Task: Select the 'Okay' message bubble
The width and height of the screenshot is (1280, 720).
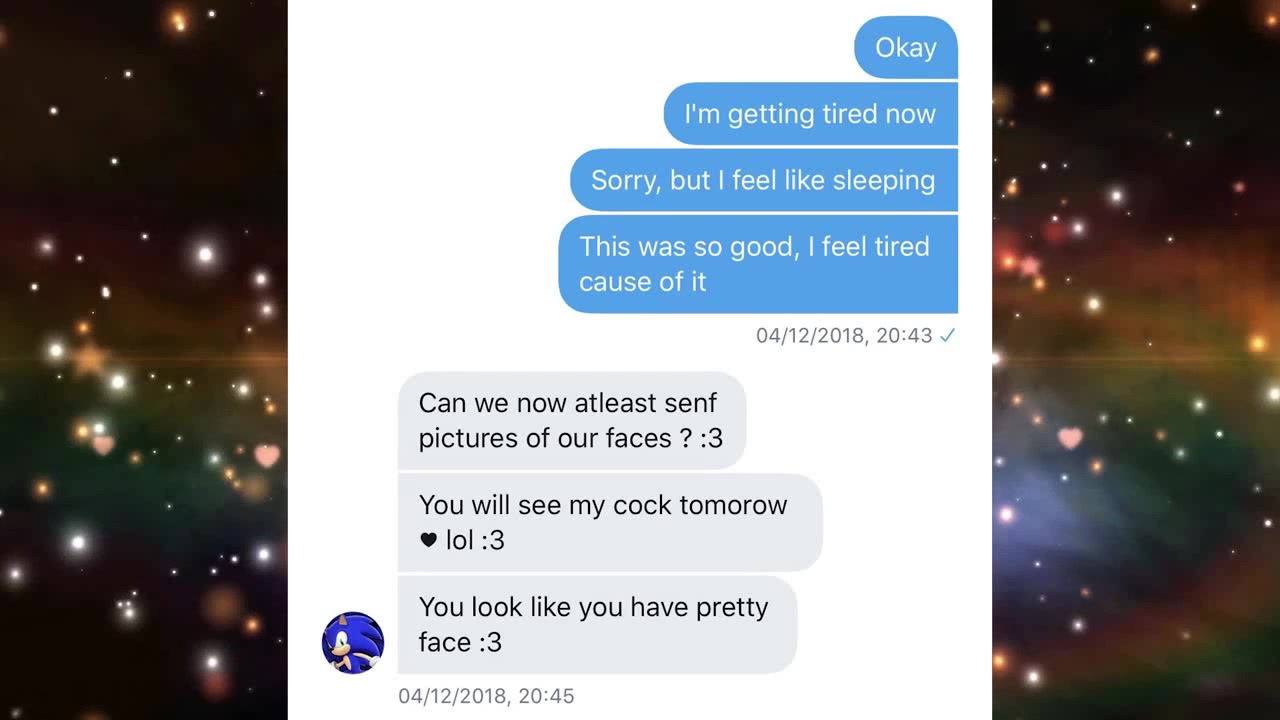Action: tap(904, 47)
